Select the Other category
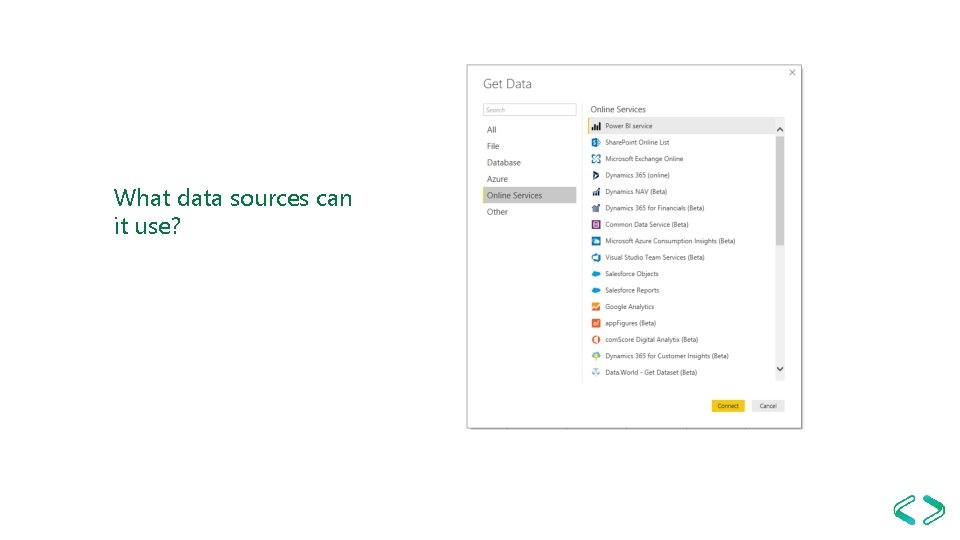 (497, 212)
